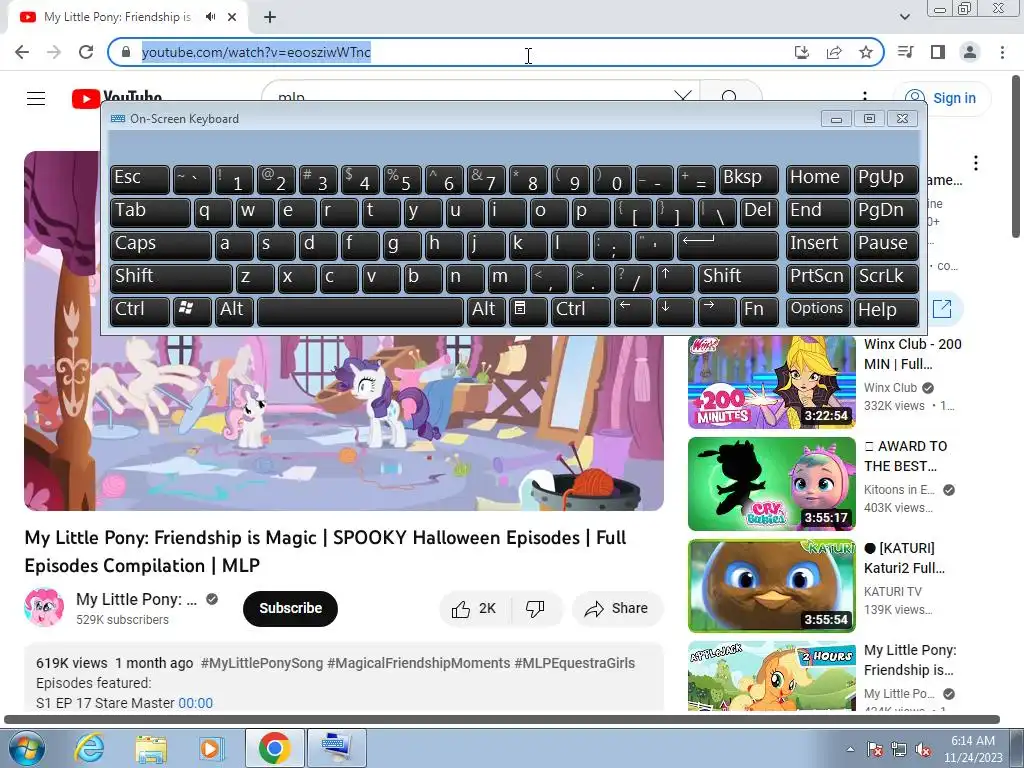Open the tab search chevron
This screenshot has width=1024, height=768.
[x=904, y=17]
